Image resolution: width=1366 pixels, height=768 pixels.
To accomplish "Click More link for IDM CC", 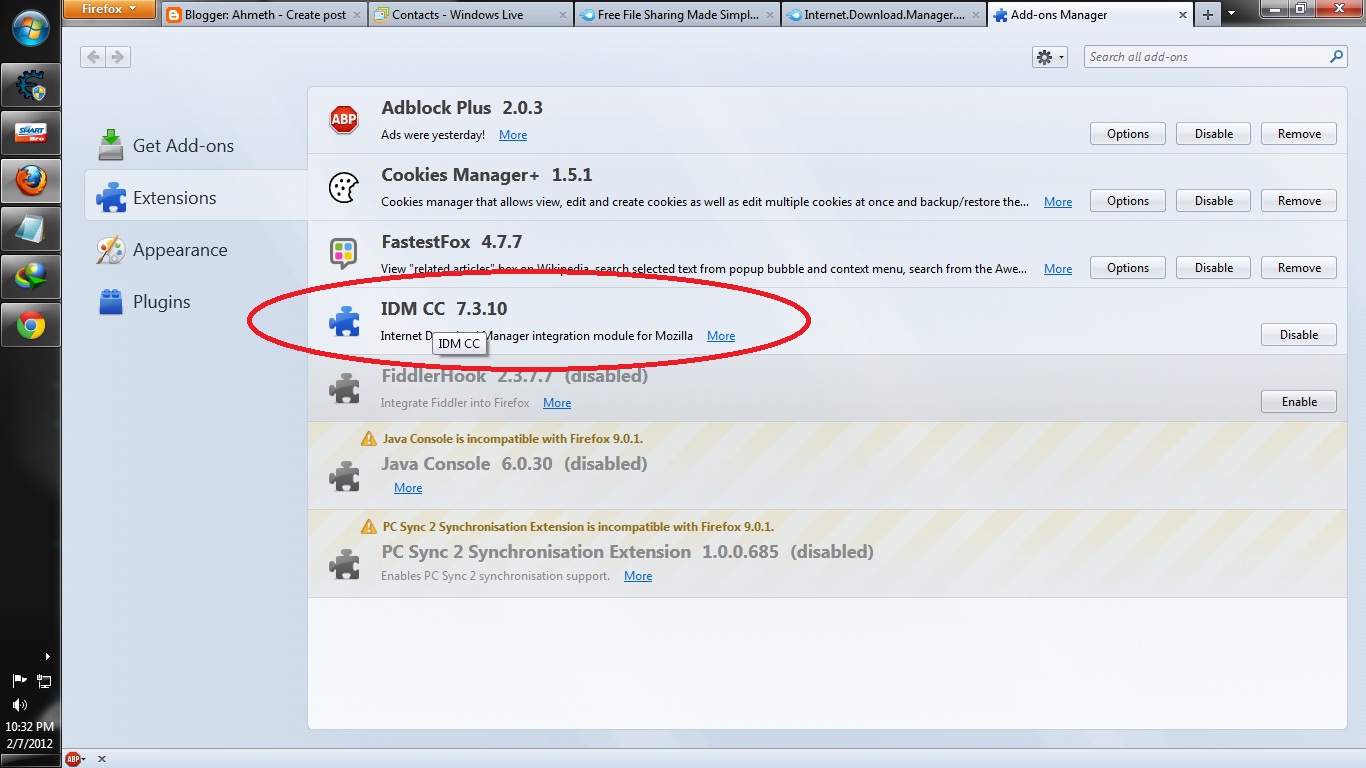I will (721, 336).
